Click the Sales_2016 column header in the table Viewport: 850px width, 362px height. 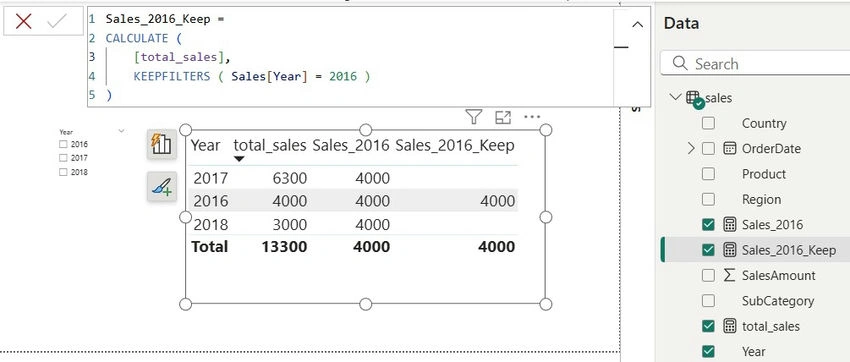point(351,145)
